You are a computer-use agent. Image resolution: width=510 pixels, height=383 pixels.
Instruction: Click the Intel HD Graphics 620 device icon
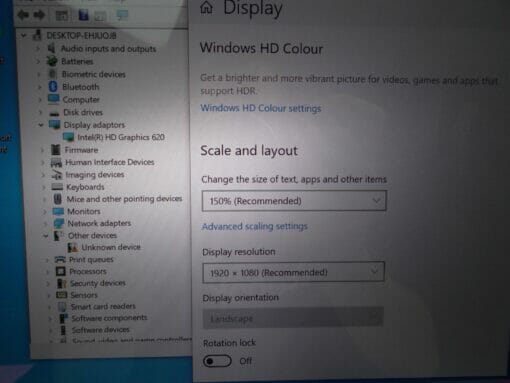coord(68,137)
